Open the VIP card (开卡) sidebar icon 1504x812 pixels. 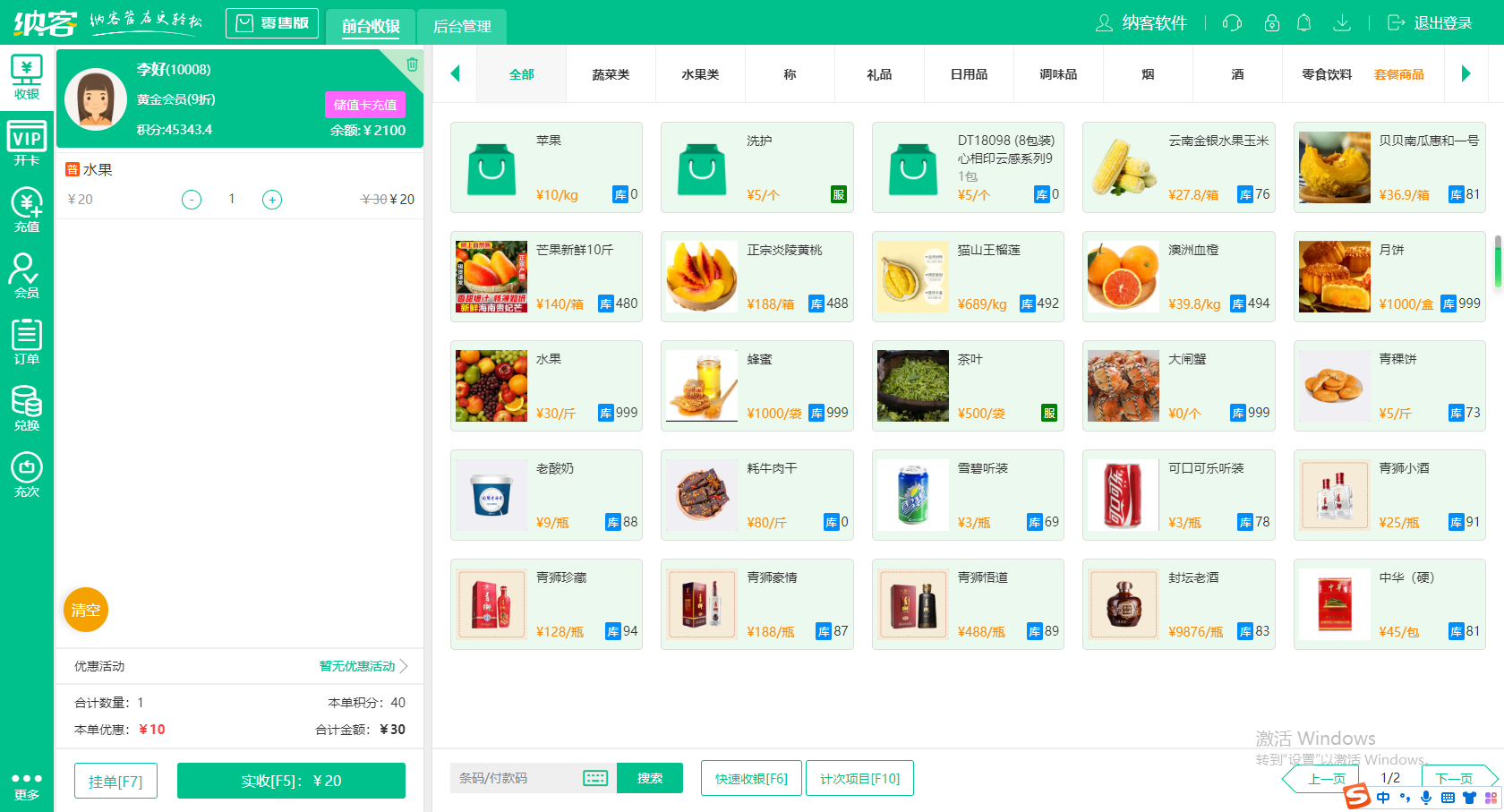[27, 143]
